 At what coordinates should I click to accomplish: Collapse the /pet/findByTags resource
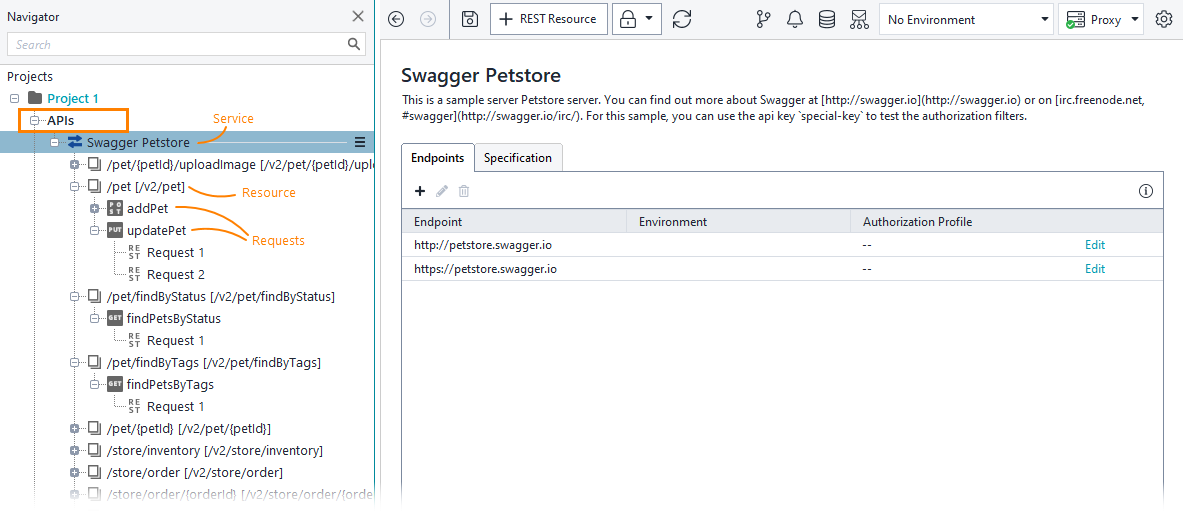tap(74, 363)
